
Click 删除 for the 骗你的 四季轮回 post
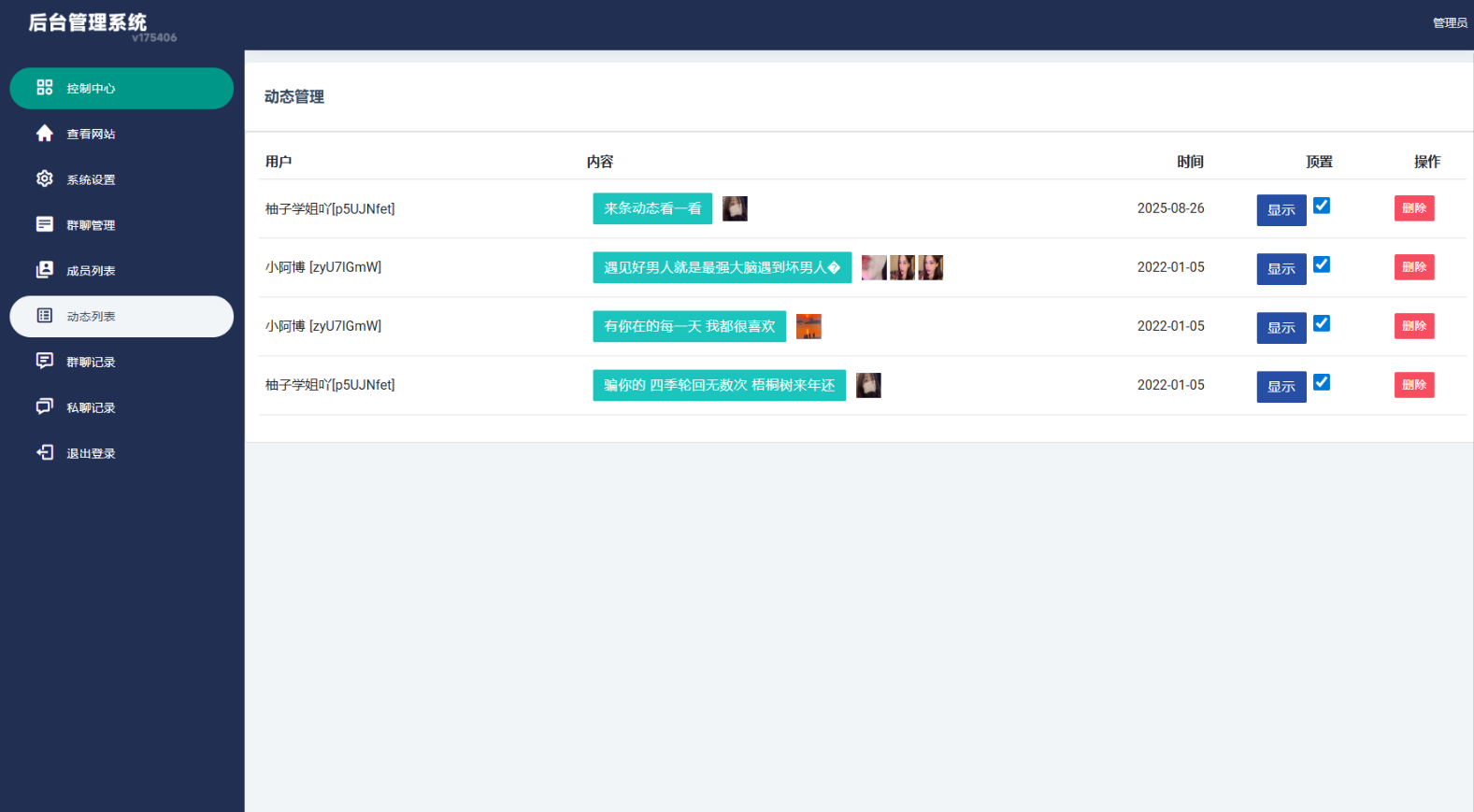click(1413, 385)
